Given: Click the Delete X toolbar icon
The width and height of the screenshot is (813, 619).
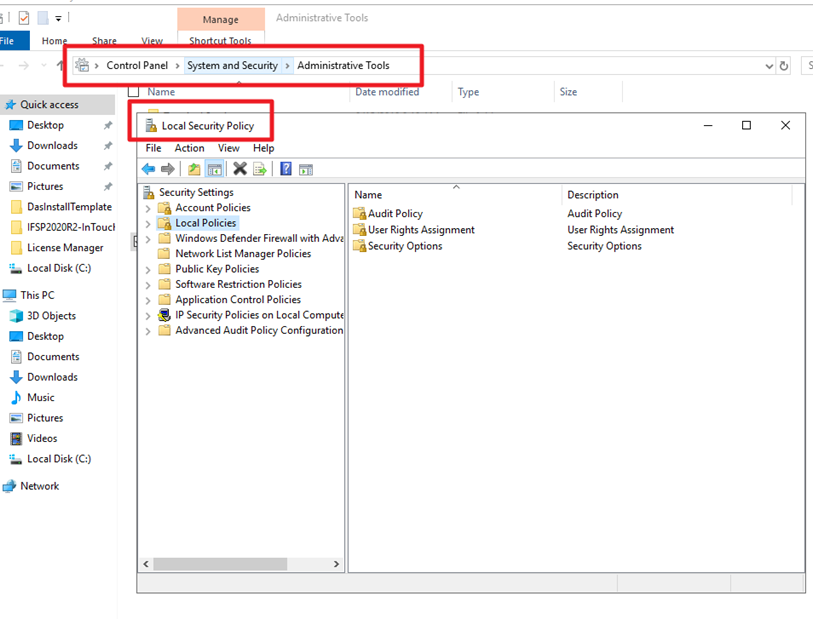Looking at the screenshot, I should click(240, 168).
